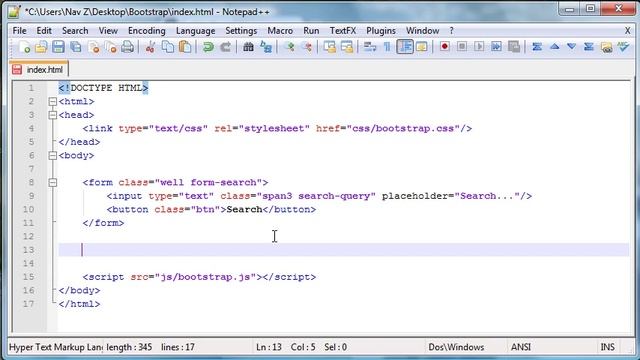Open the TextFX menu
The width and height of the screenshot is (640, 360).
click(343, 31)
